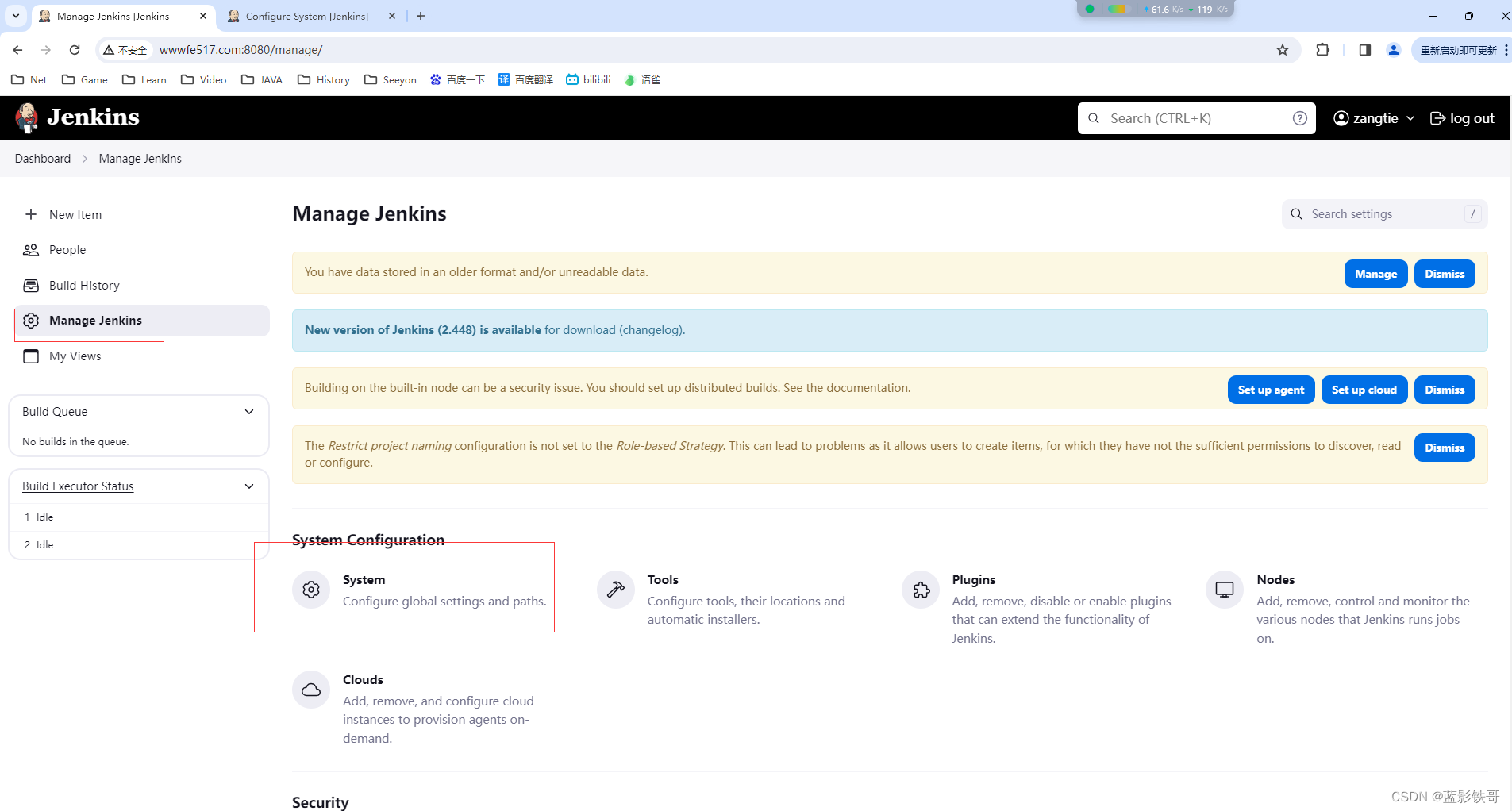1512x811 pixels.
Task: Focus the Search (CTRL+K) box
Action: click(1196, 118)
